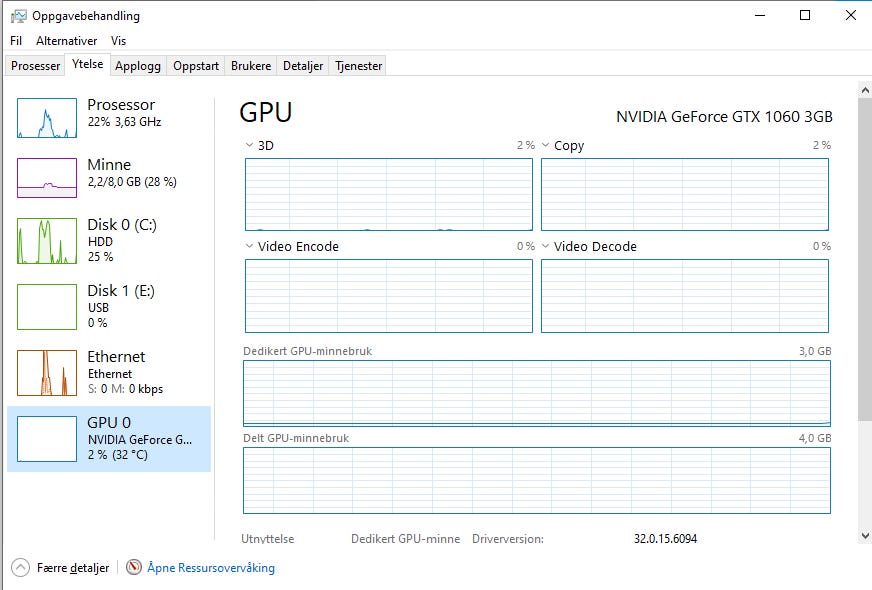Viewport: 872px width, 590px height.
Task: Open the Ethernet graph icon
Action: (x=47, y=373)
